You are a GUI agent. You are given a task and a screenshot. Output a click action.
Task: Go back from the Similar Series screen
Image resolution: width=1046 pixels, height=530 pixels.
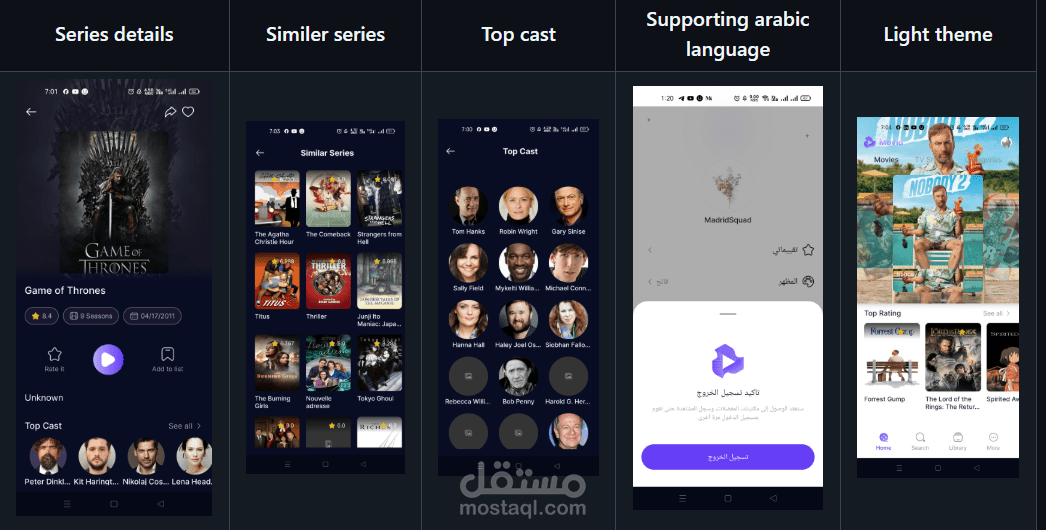(x=260, y=153)
